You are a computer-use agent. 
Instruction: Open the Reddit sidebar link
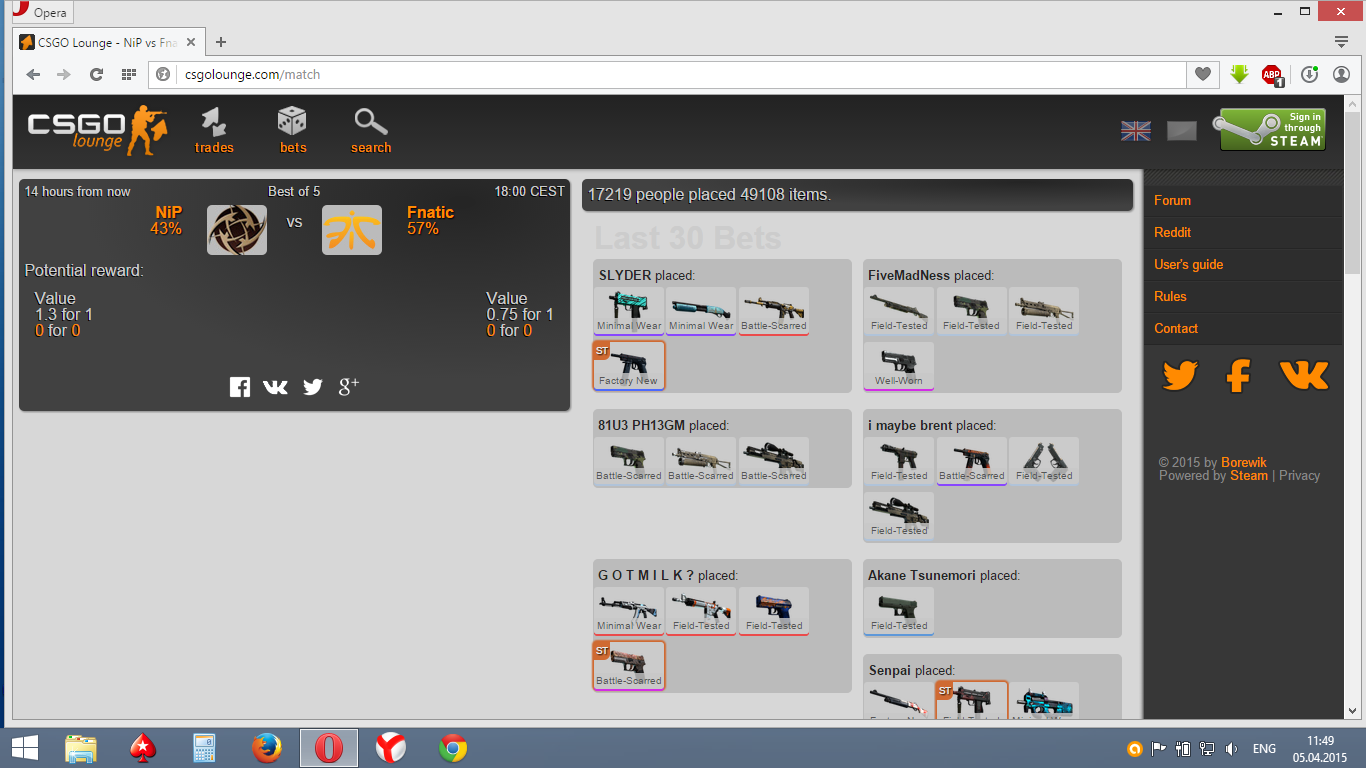coord(1173,232)
